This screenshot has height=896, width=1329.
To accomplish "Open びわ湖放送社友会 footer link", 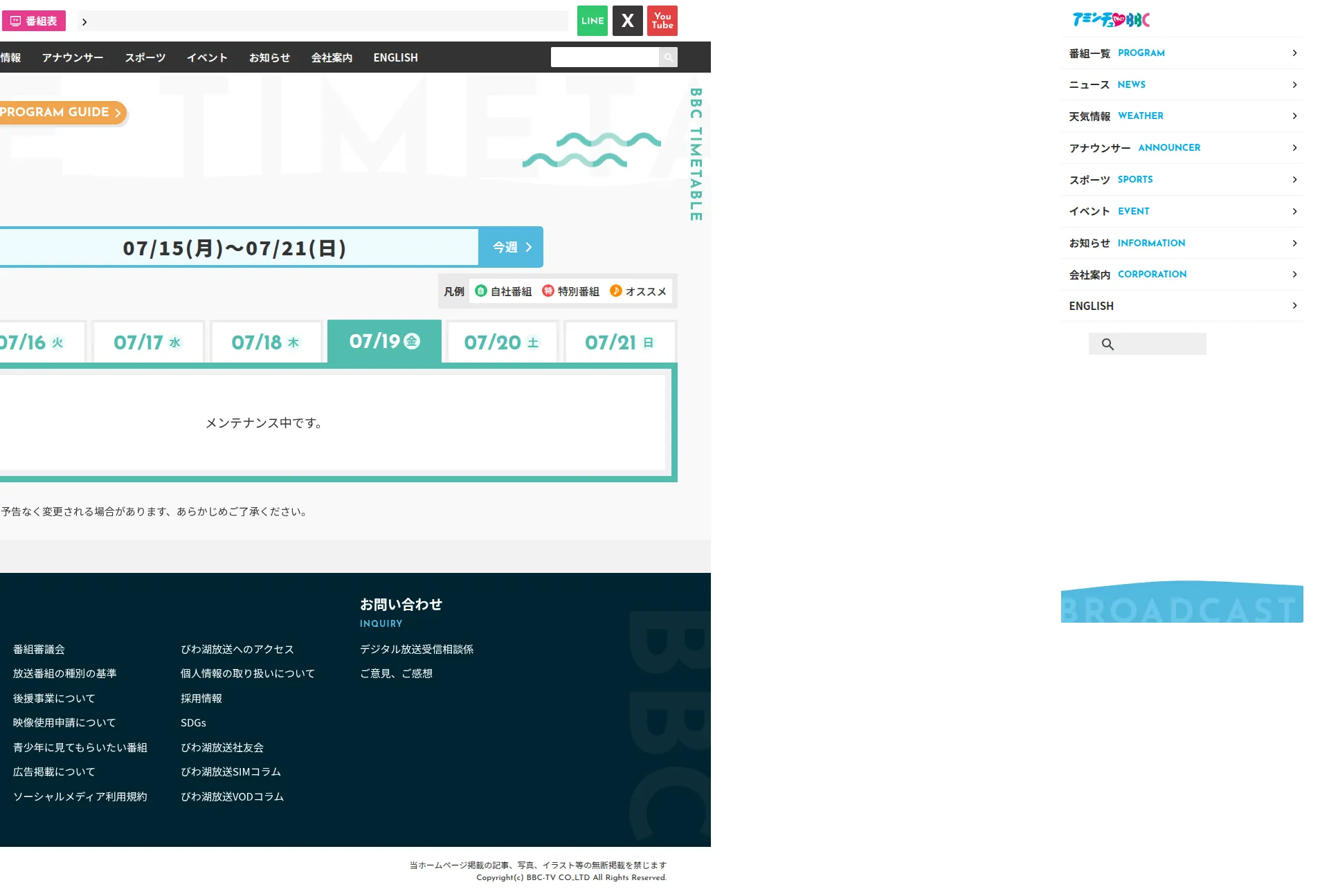I will pos(222,747).
